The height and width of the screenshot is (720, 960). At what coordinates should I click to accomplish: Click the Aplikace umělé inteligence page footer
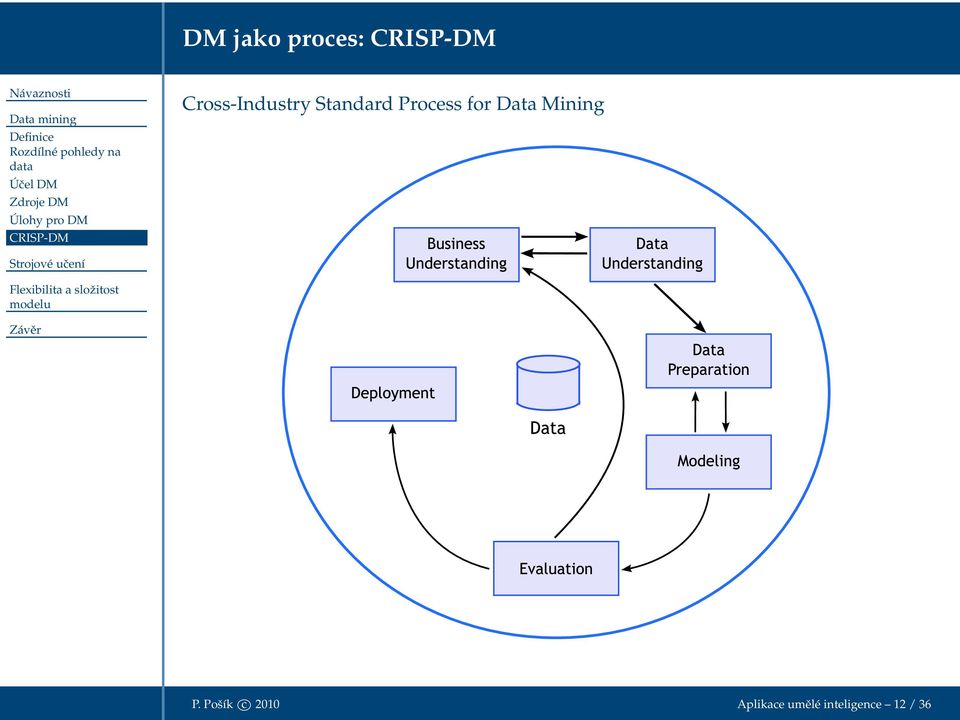pos(834,704)
